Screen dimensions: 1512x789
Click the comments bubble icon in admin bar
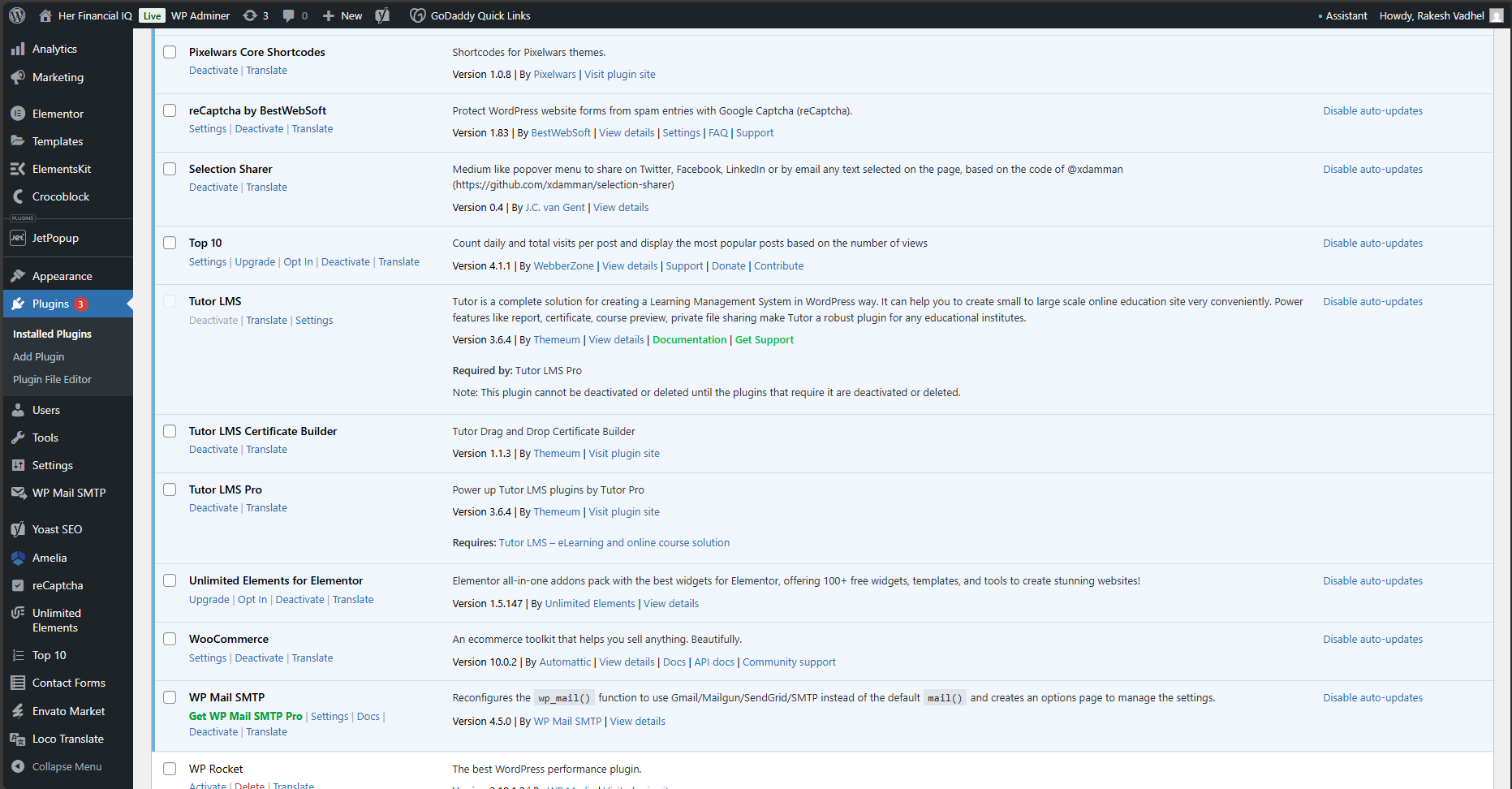[x=288, y=15]
